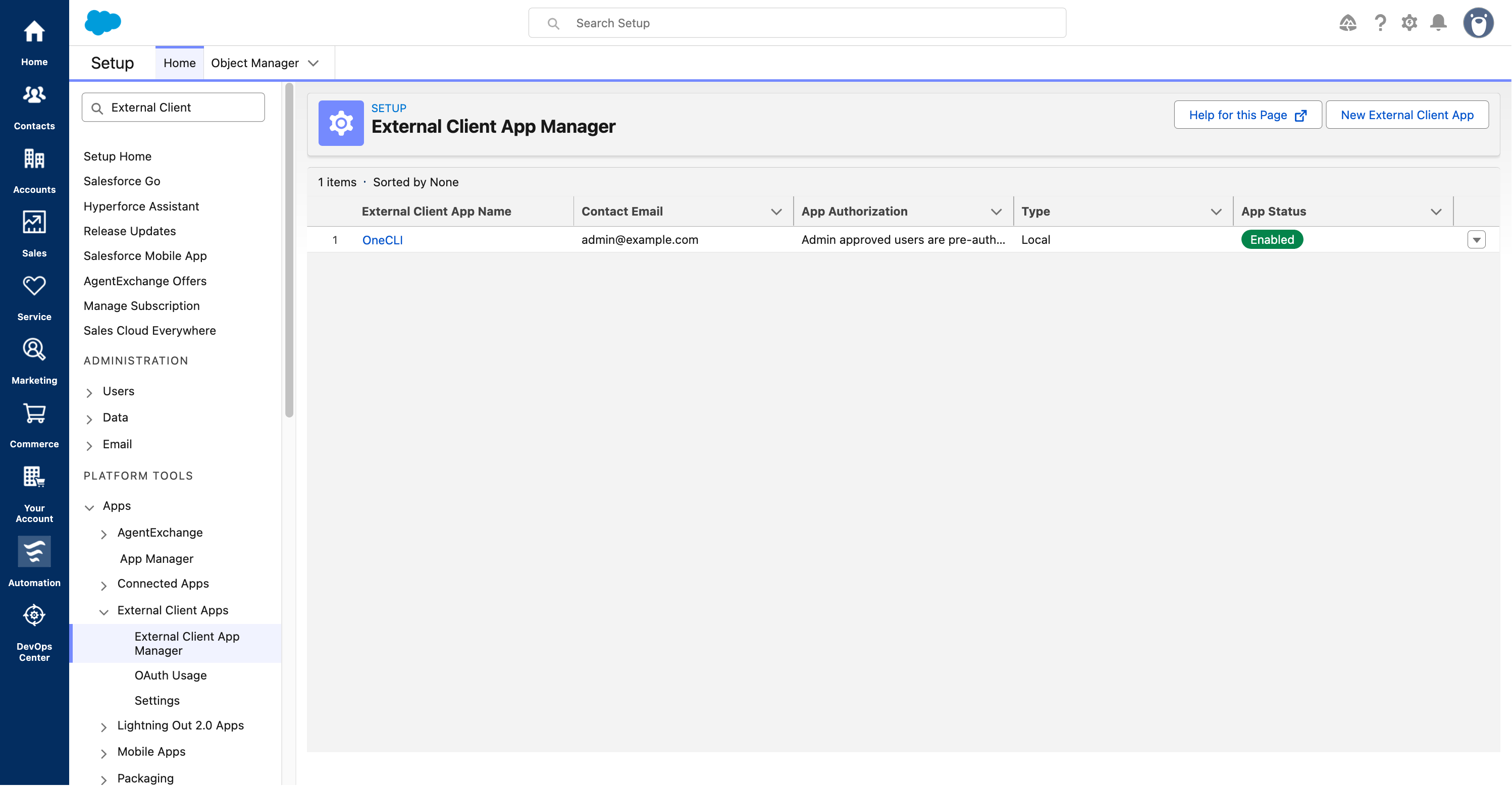Open Release Updates
This screenshot has height=786, width=1512.
coord(130,231)
